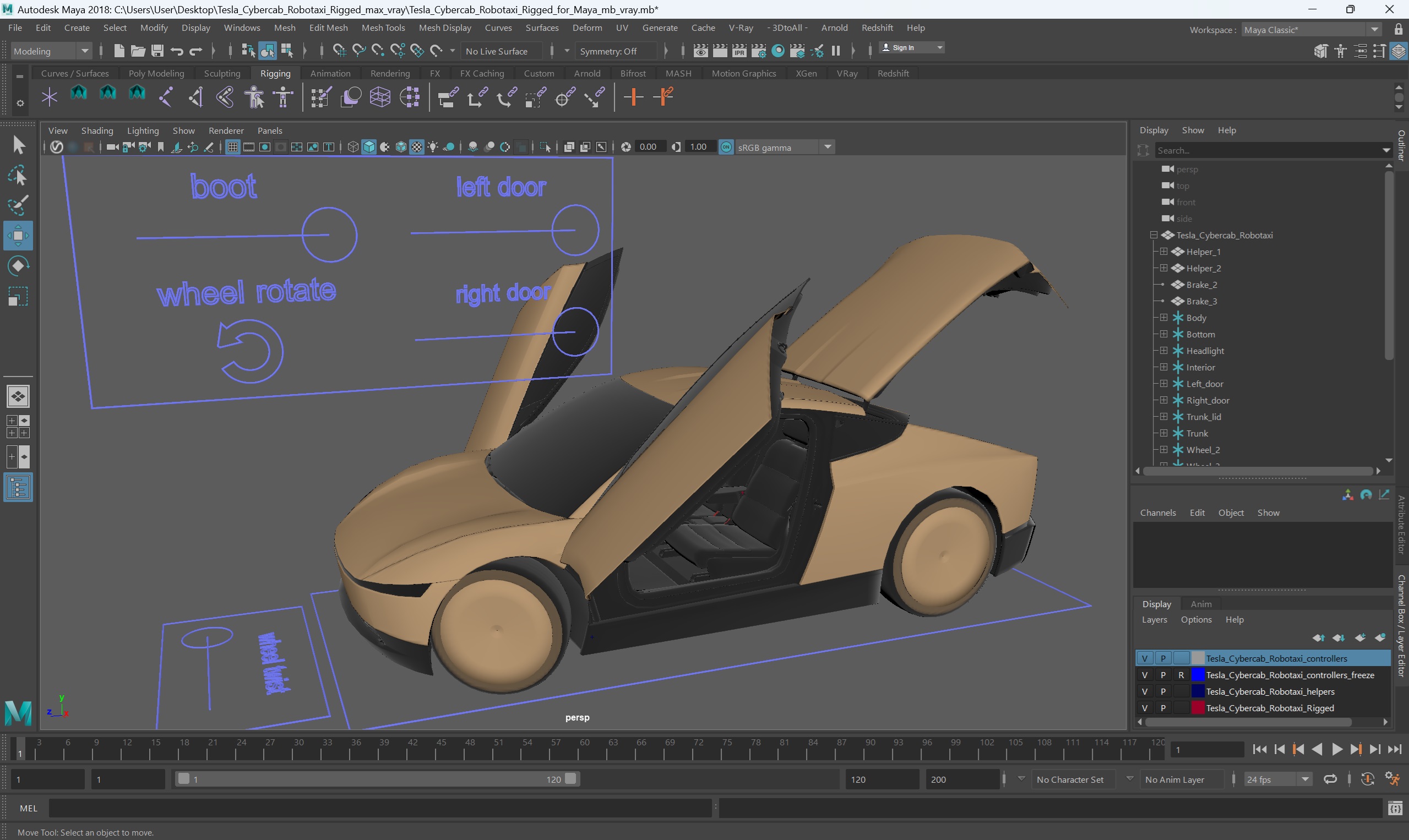The height and width of the screenshot is (840, 1409).
Task: Click the Set Key plus shelf icon
Action: [633, 97]
